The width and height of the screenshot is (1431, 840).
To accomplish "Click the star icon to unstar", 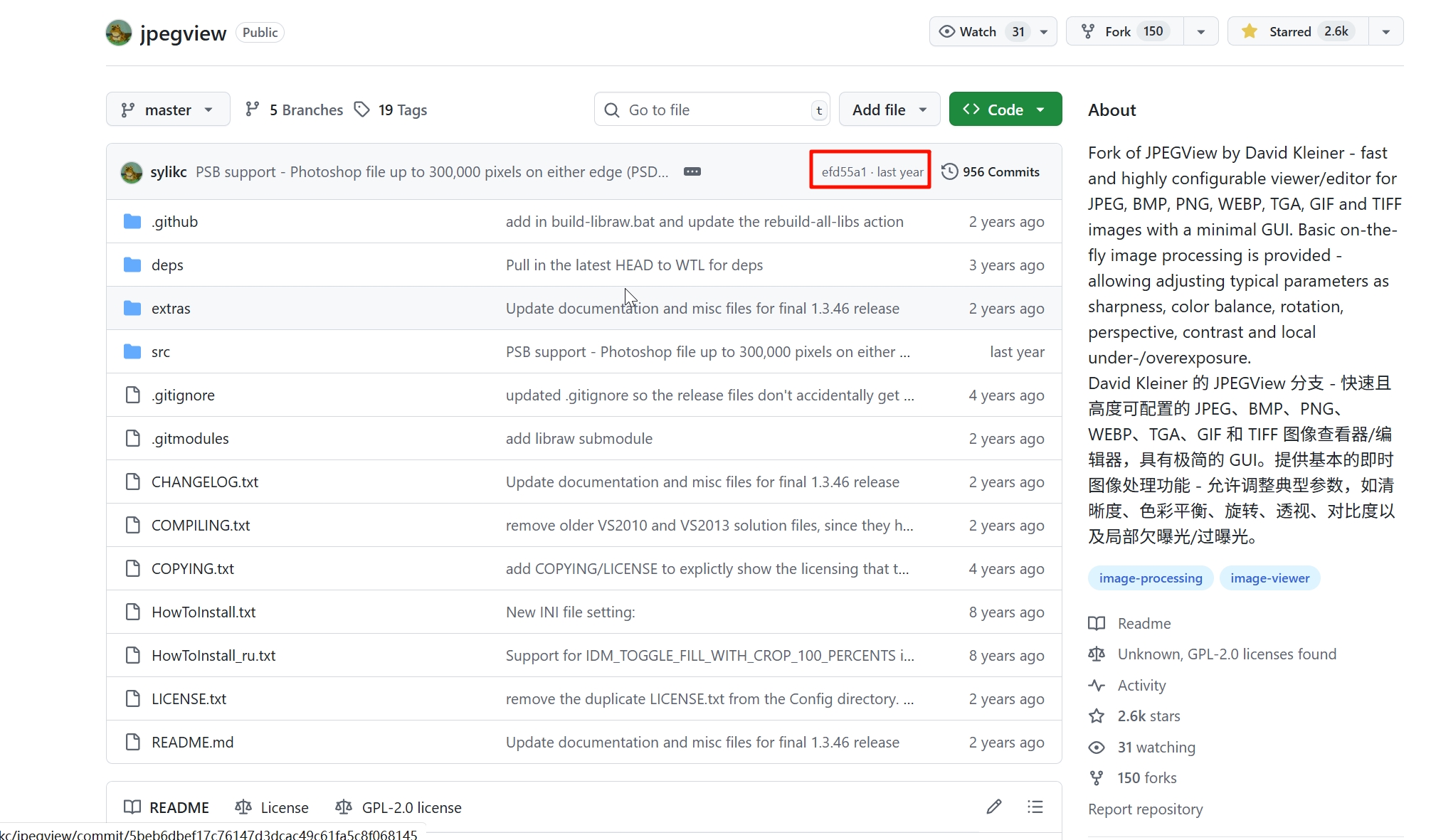I will [x=1249, y=31].
